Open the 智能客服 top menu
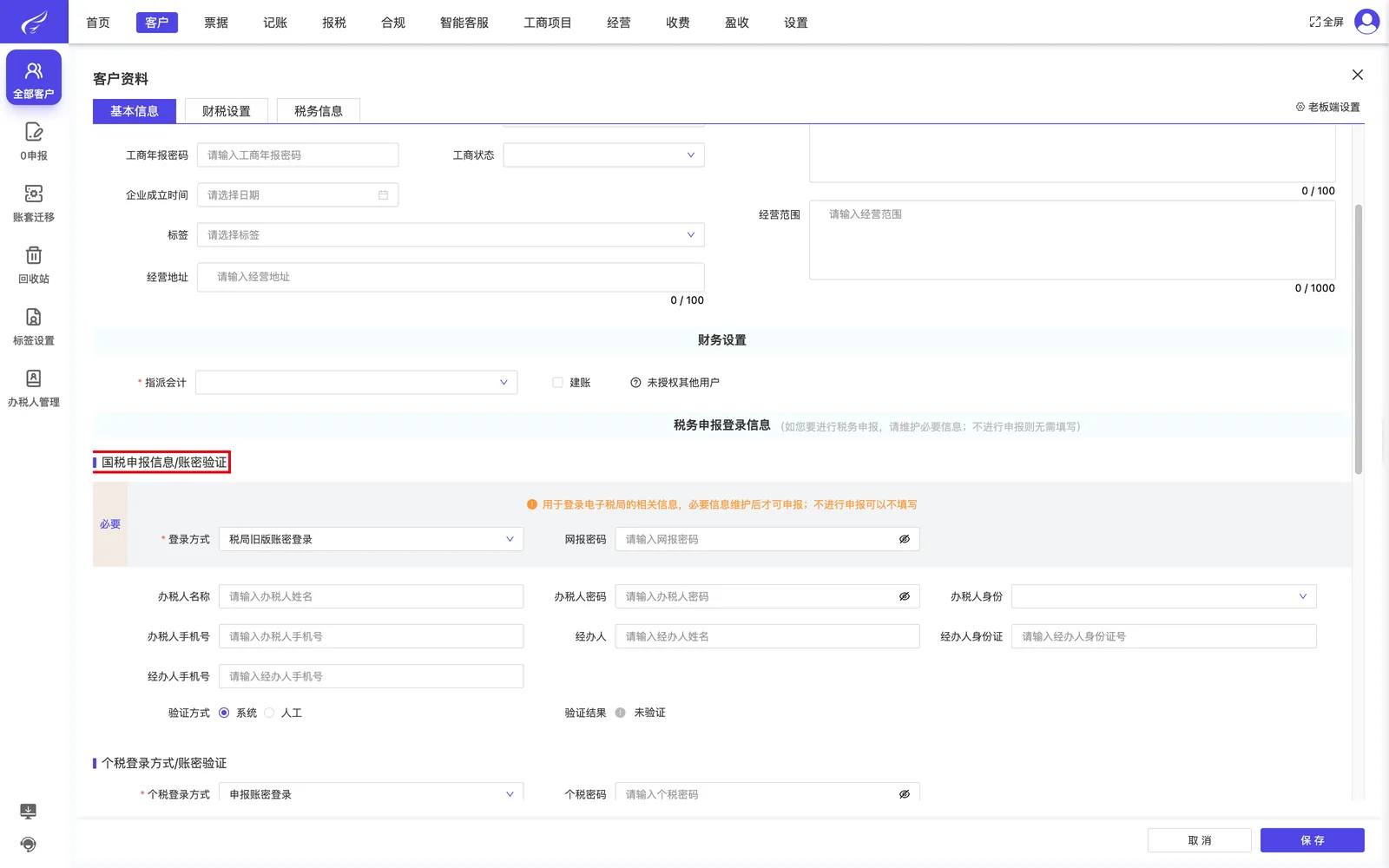1389x868 pixels. click(464, 23)
